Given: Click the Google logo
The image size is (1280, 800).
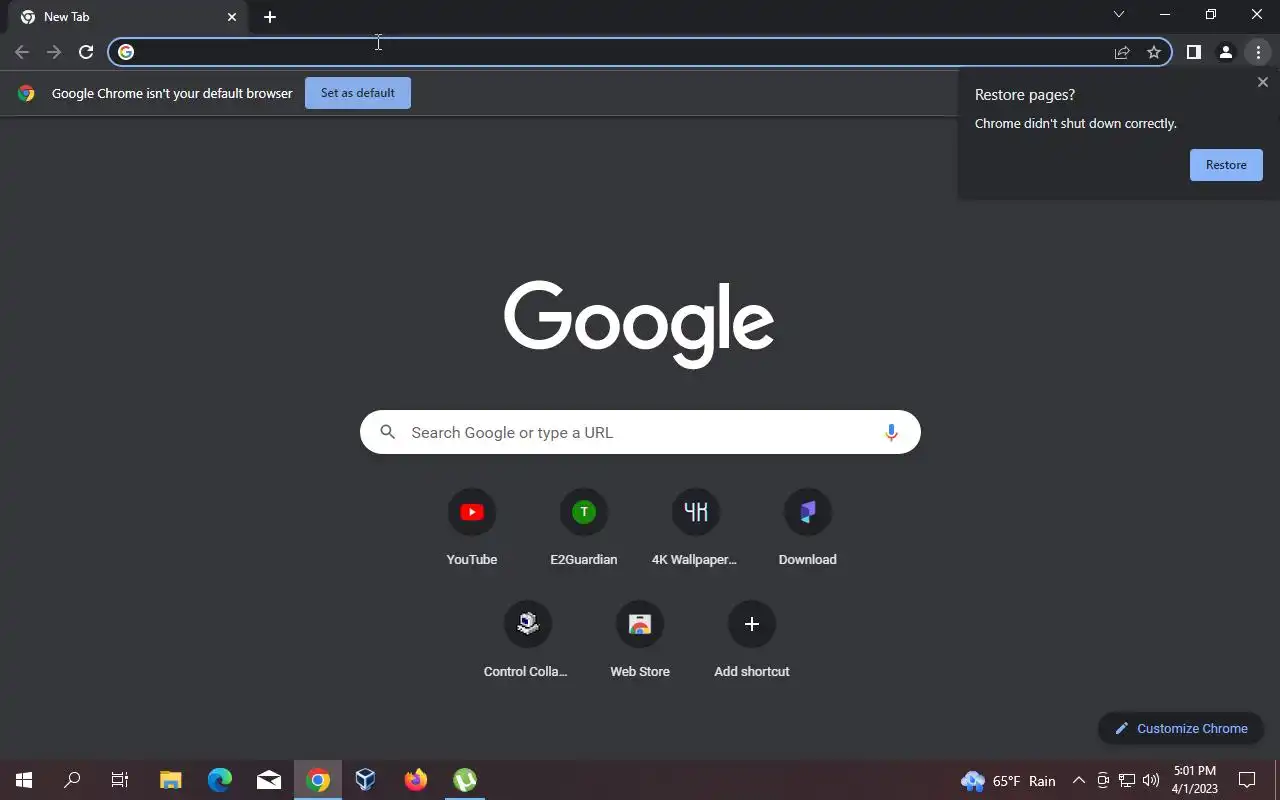Looking at the screenshot, I should 639,324.
